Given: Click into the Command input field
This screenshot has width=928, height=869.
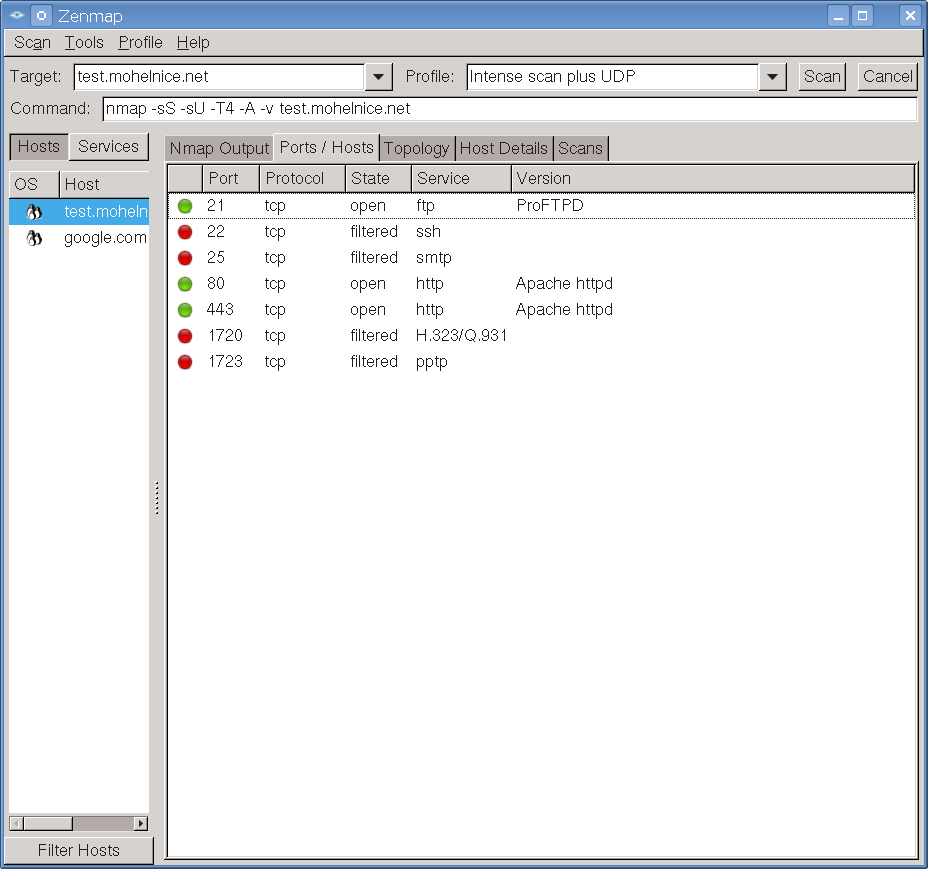Looking at the screenshot, I should pos(510,109).
